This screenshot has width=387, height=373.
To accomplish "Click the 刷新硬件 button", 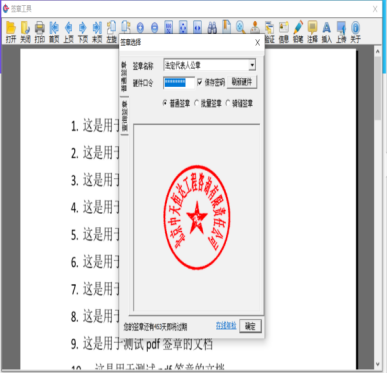I will coord(242,82).
